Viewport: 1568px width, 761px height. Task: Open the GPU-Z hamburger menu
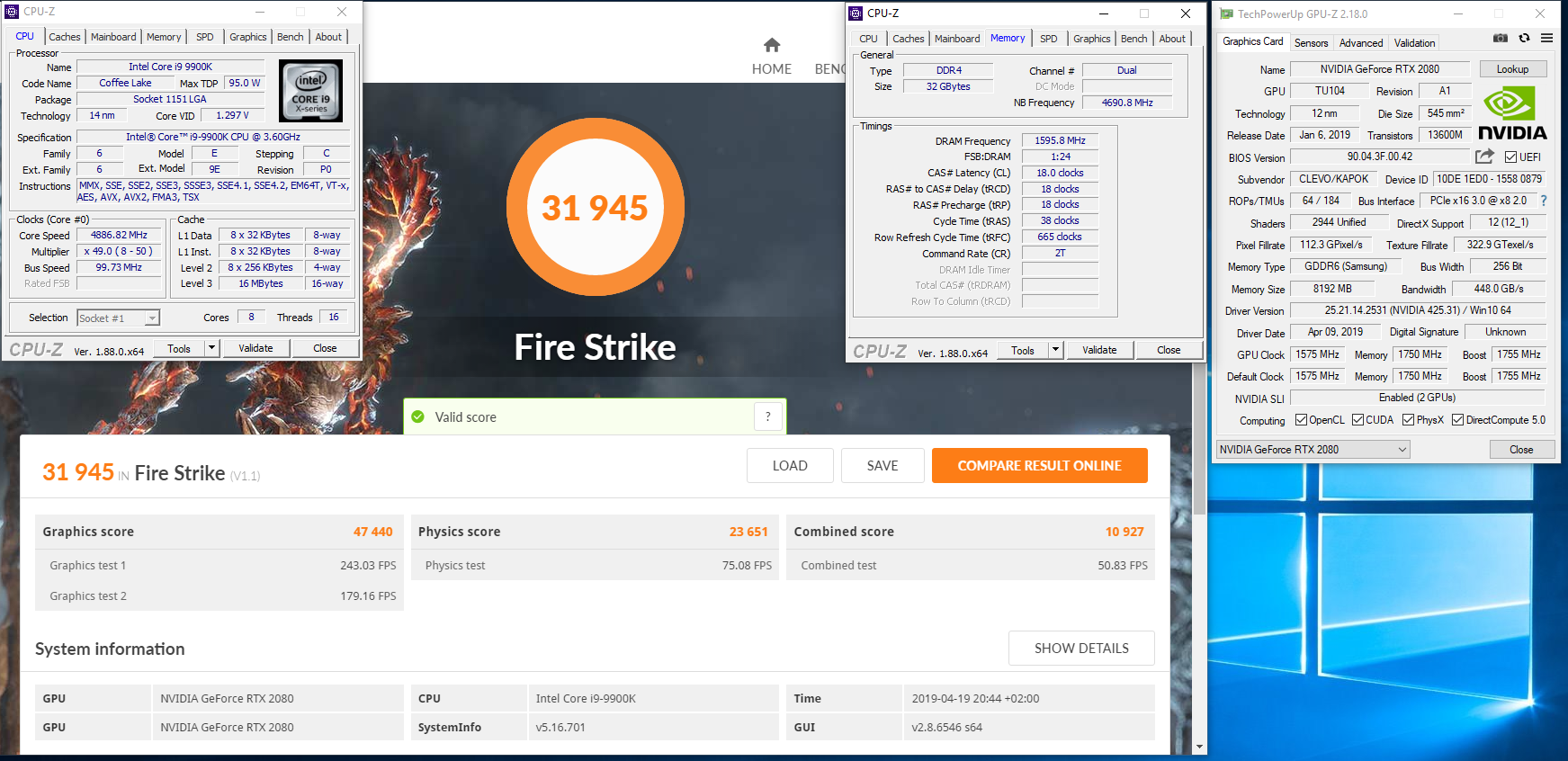pyautogui.click(x=1546, y=38)
